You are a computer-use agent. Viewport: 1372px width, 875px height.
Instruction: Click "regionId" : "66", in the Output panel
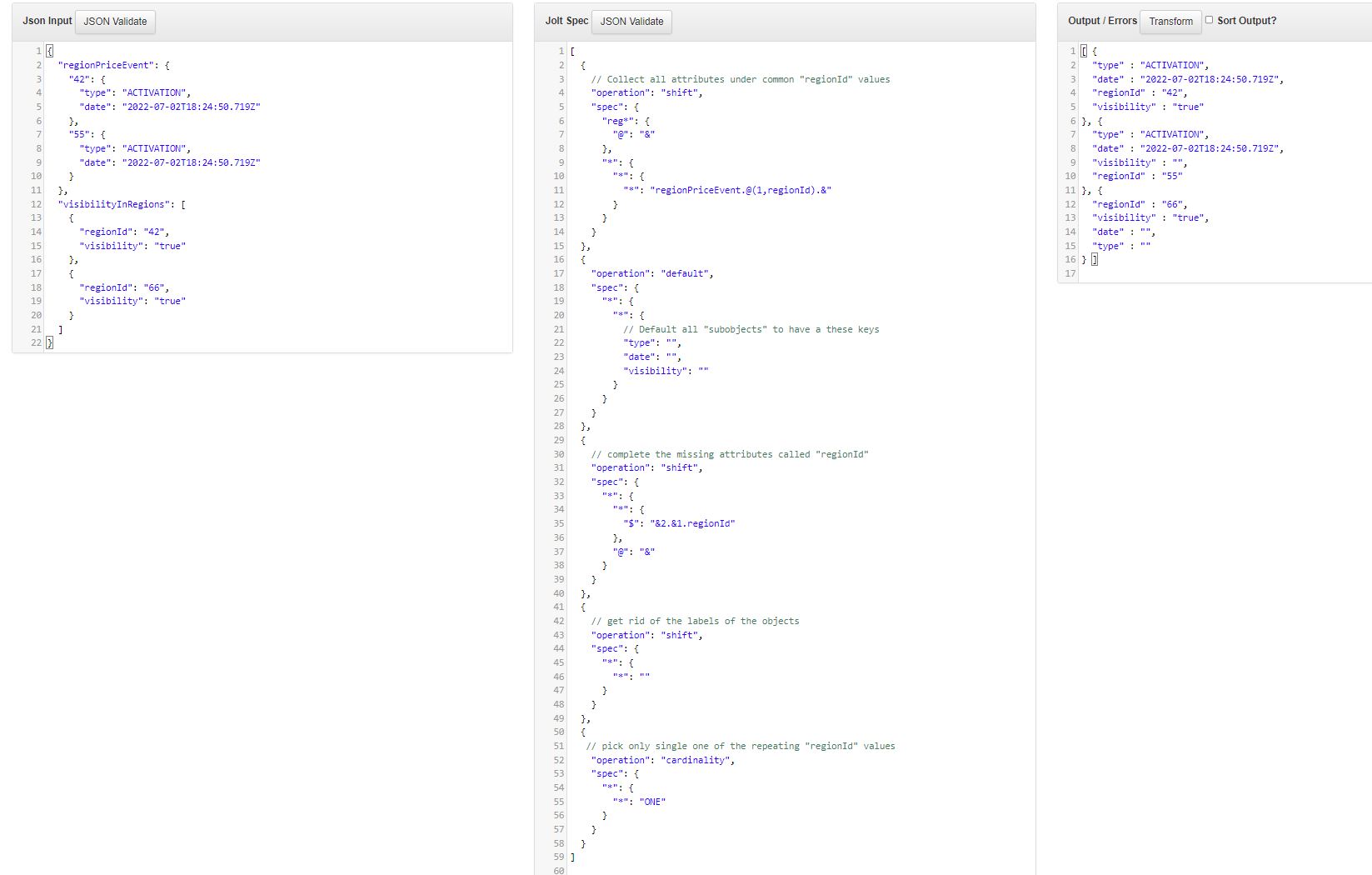pos(1140,204)
